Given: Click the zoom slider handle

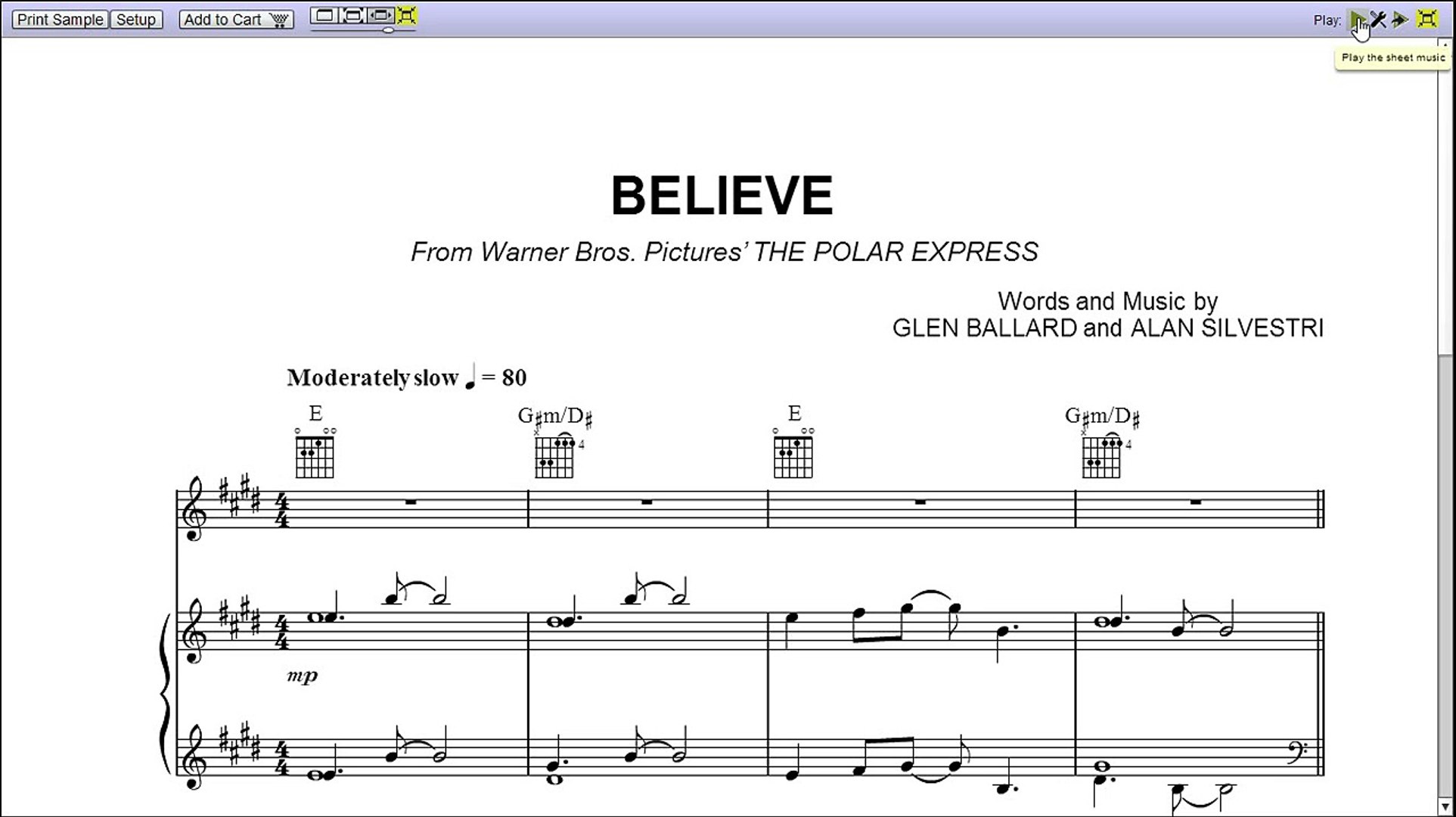Looking at the screenshot, I should tap(388, 30).
